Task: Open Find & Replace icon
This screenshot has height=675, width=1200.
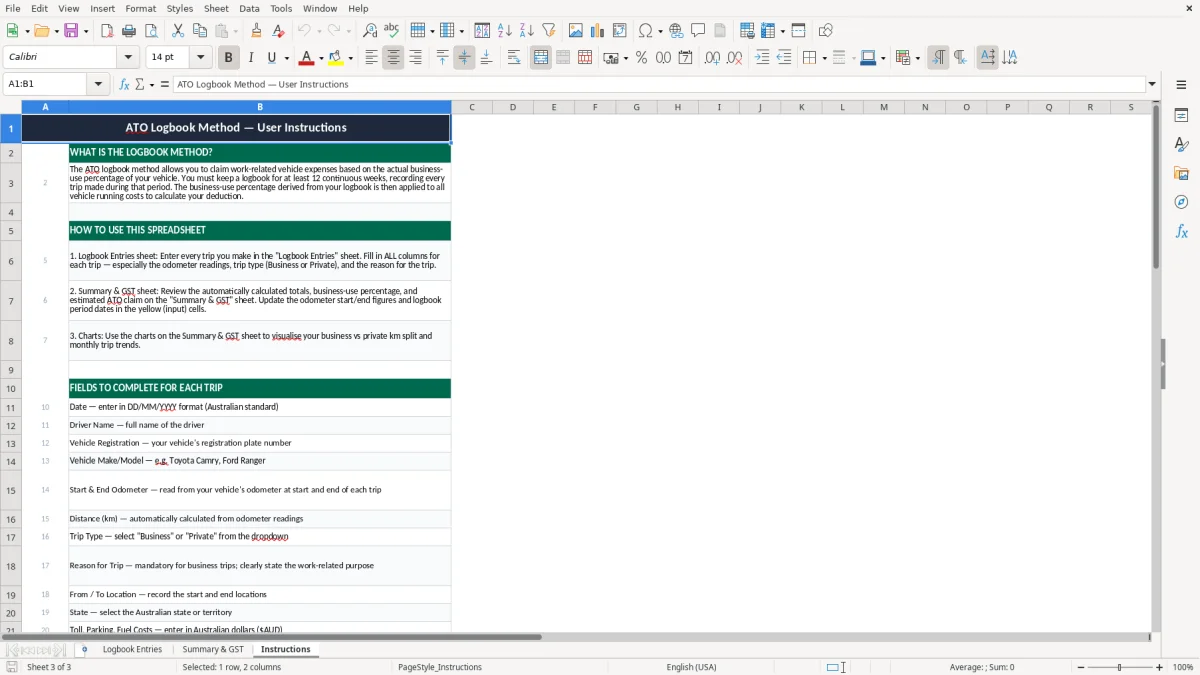Action: click(370, 31)
